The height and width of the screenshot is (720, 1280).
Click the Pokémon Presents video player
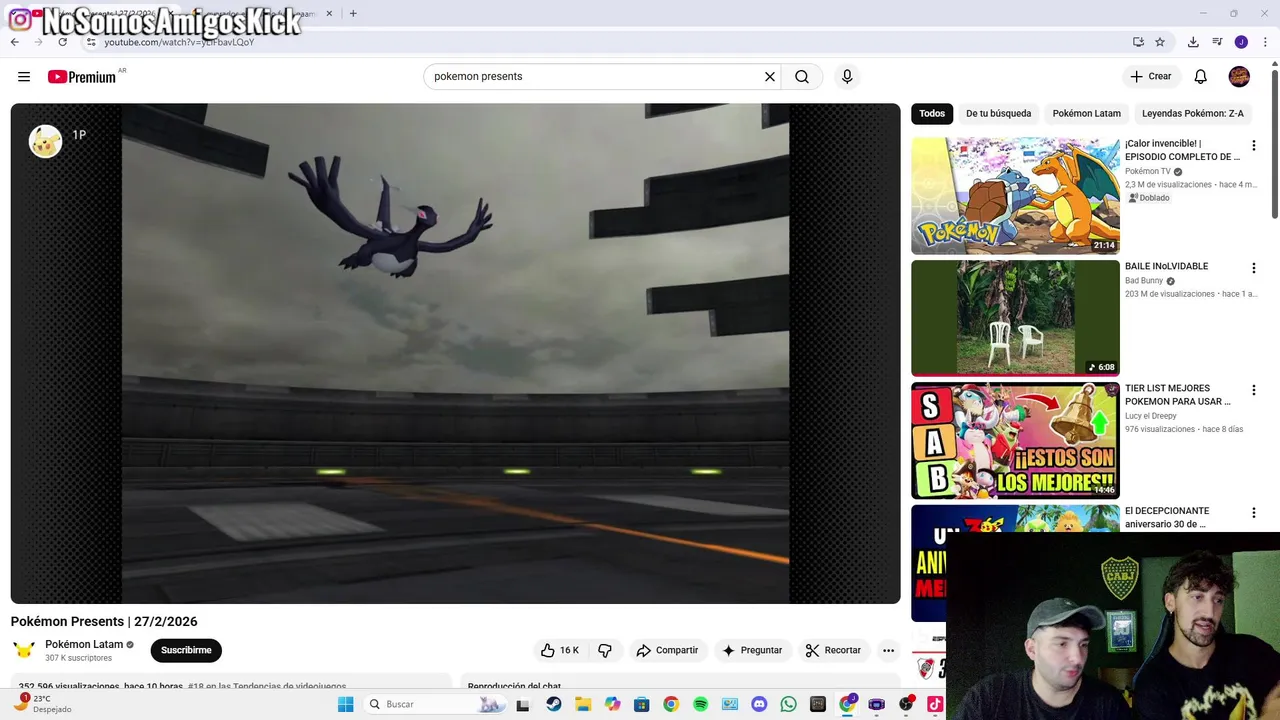pos(455,353)
